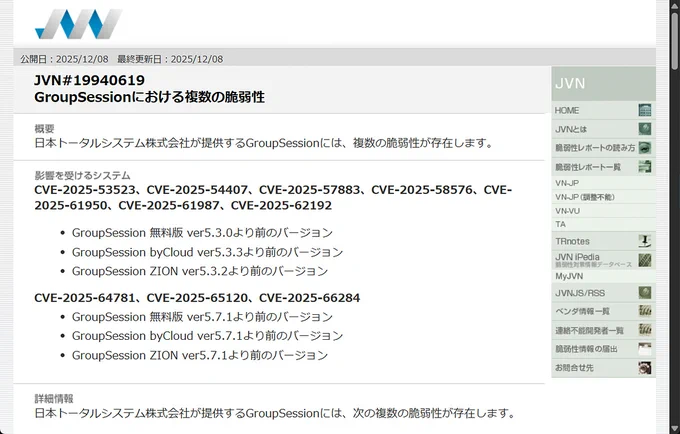Open the JVNとは menu item
The width and height of the screenshot is (680, 434).
coord(603,129)
